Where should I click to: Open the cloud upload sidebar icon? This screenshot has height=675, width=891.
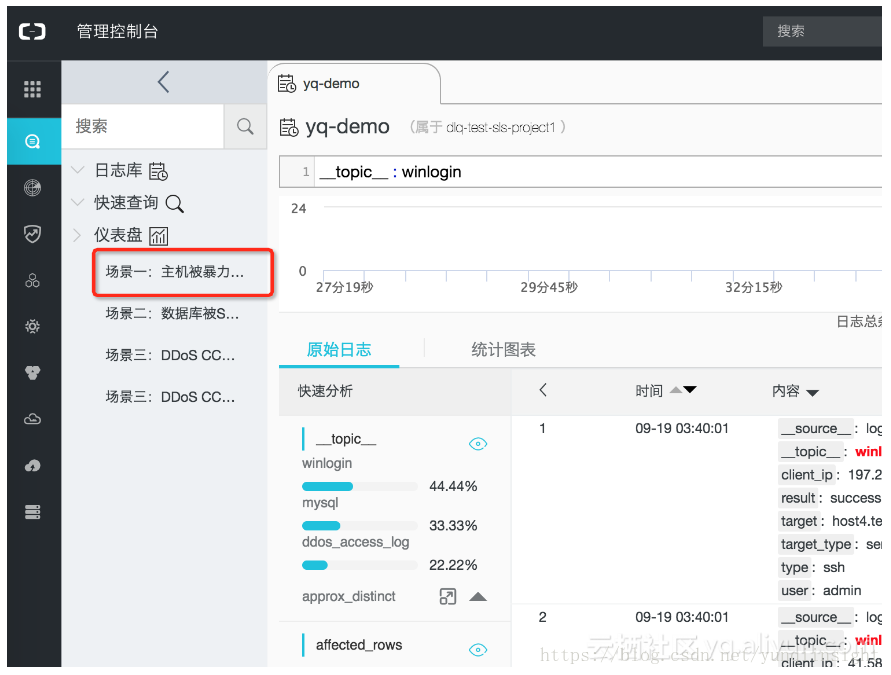32,465
